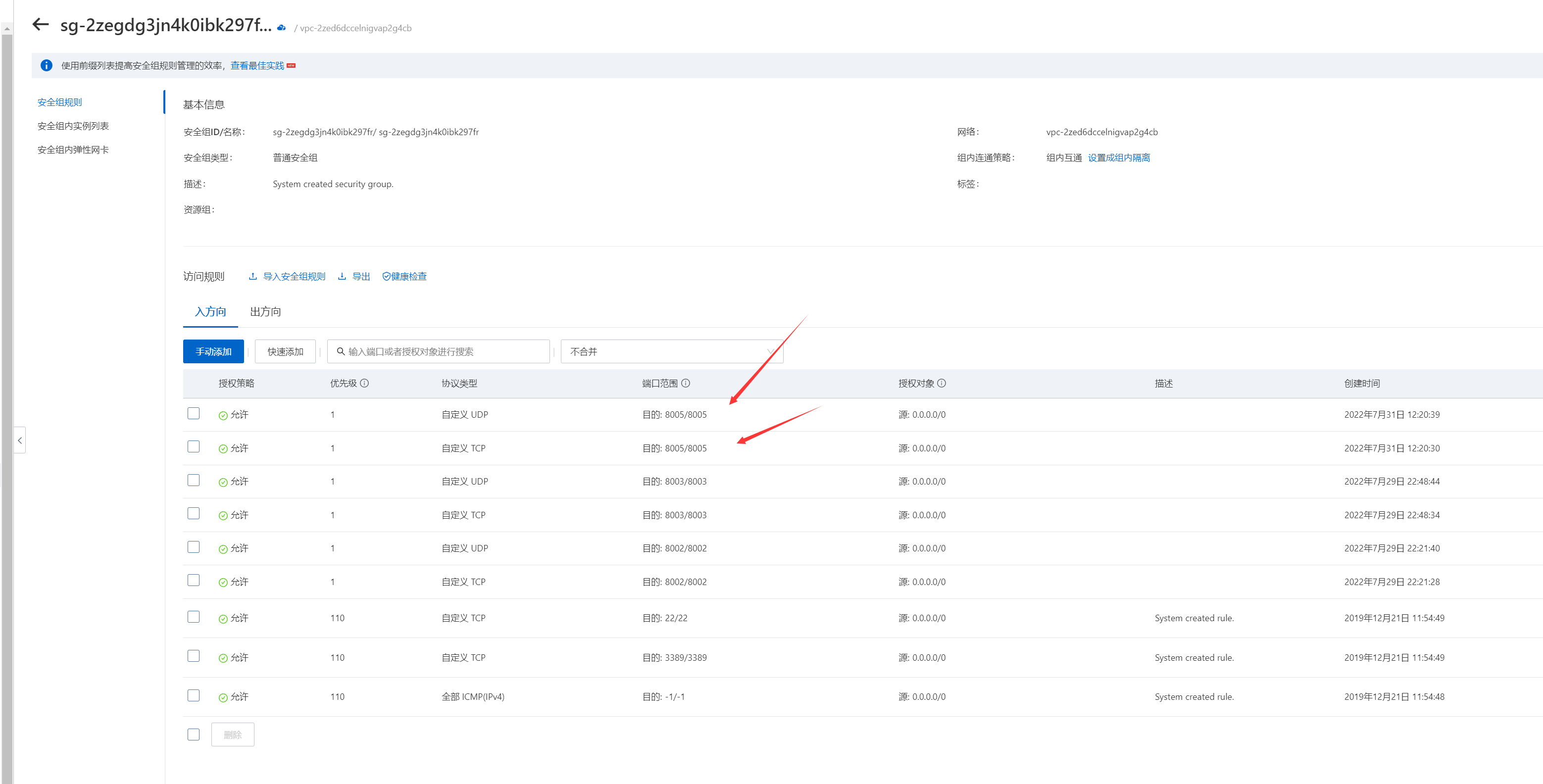Click the health check shield icon
The width and height of the screenshot is (1543, 784).
386,276
